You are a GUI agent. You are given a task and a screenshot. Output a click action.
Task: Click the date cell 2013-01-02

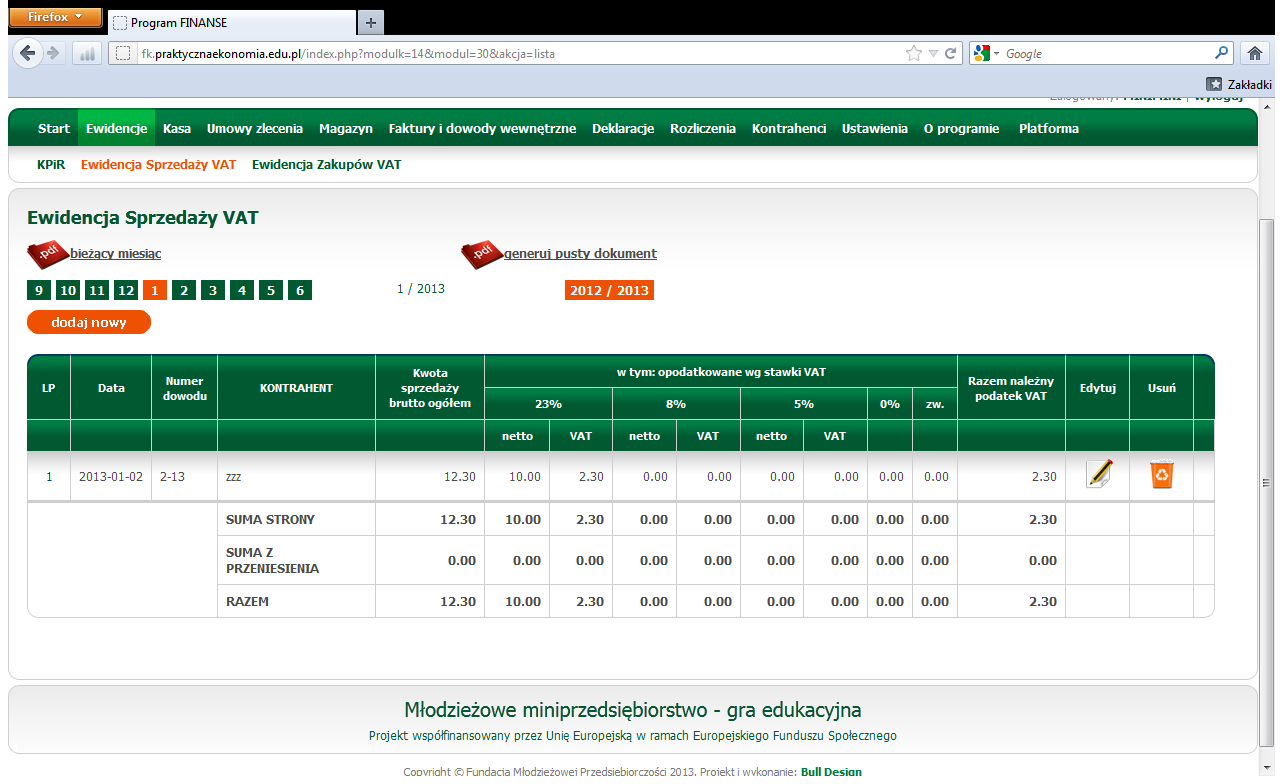(111, 477)
